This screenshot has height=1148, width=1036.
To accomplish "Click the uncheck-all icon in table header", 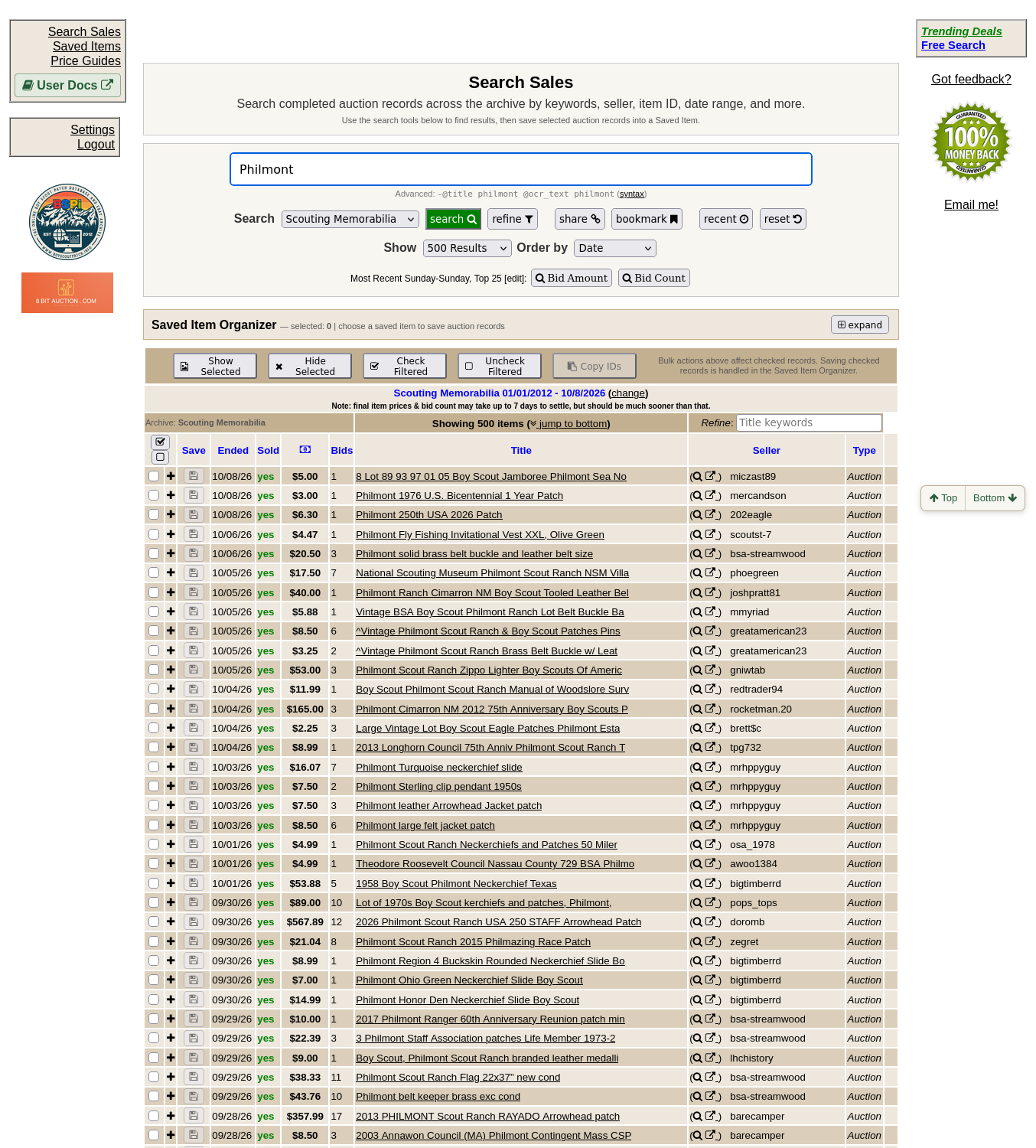I will click(x=160, y=457).
